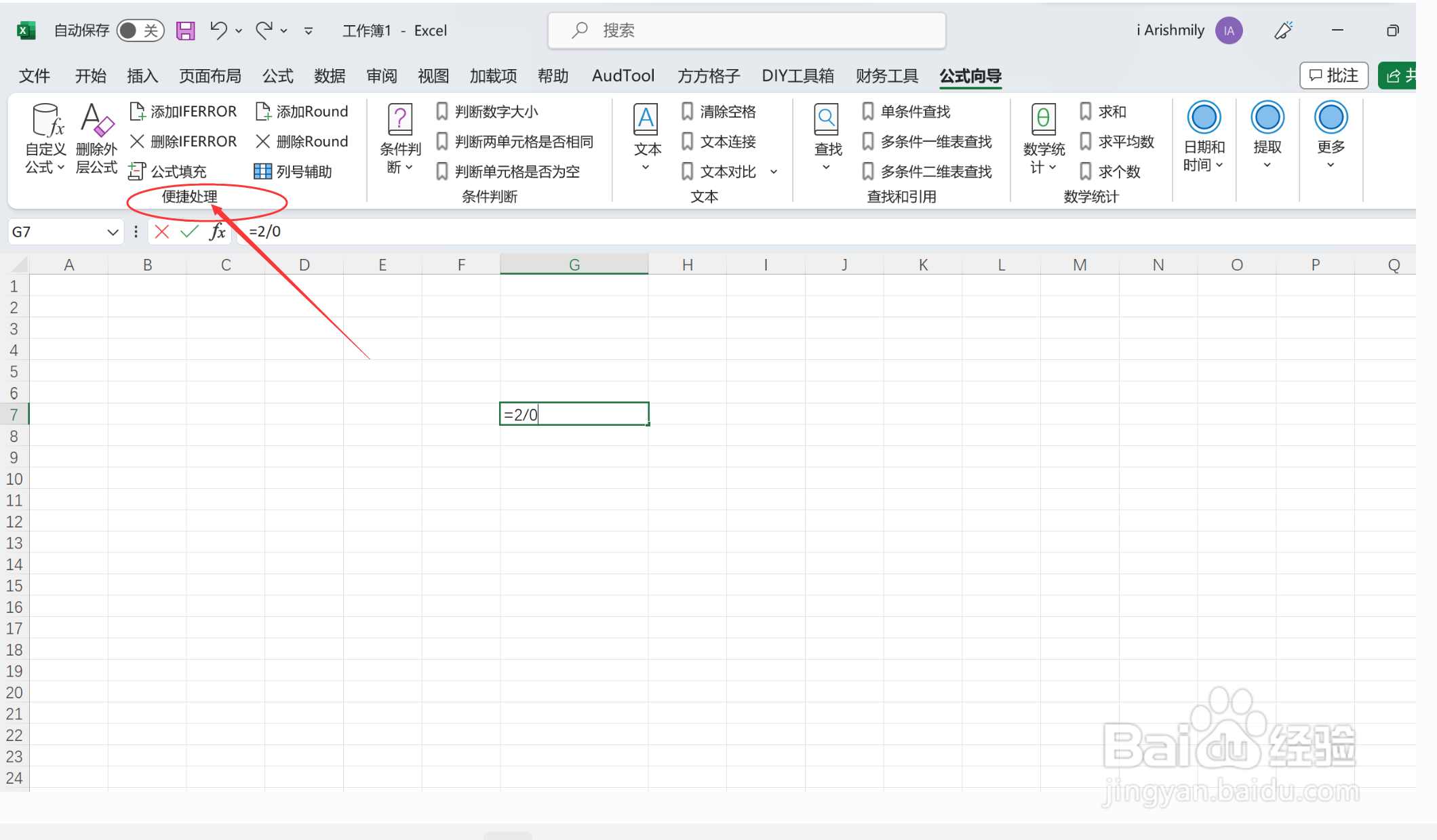Expand the arrow next to 文本对比
Image resolution: width=1437 pixels, height=840 pixels.
point(774,172)
